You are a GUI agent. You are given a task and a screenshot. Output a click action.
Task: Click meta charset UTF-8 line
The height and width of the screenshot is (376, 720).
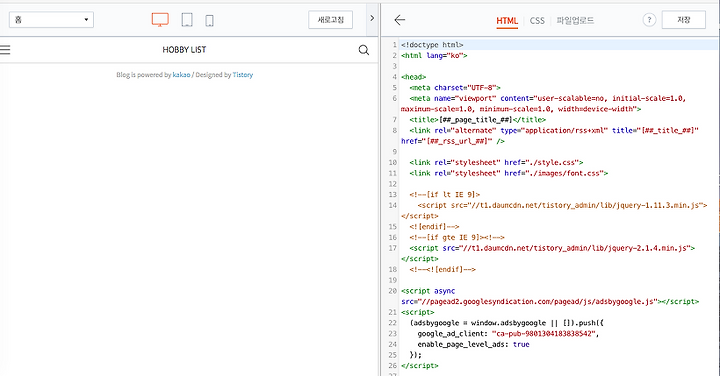tap(455, 87)
